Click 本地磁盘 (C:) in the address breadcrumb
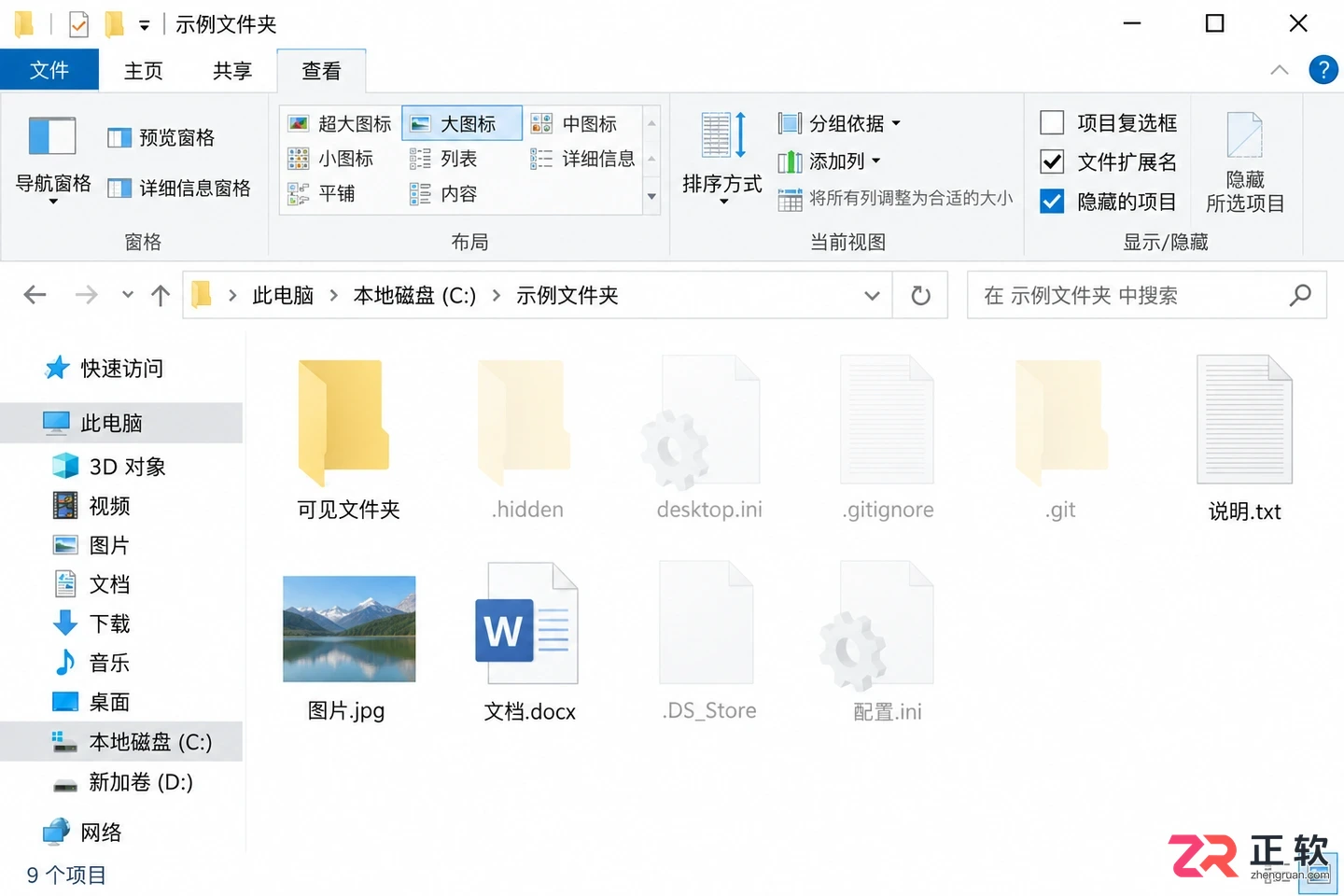This screenshot has width=1344, height=896. (x=414, y=296)
